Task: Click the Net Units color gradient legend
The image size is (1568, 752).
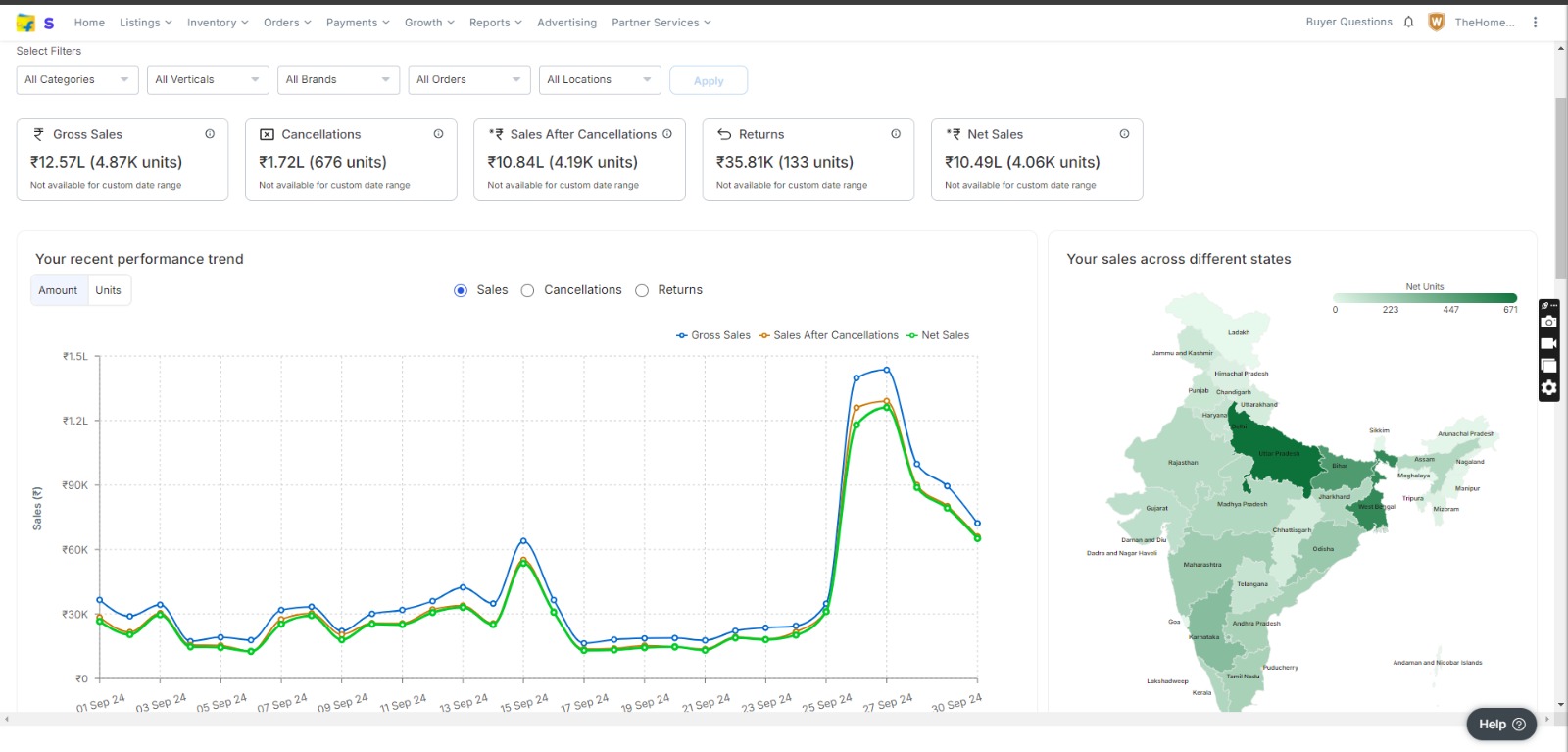Action: [1425, 298]
